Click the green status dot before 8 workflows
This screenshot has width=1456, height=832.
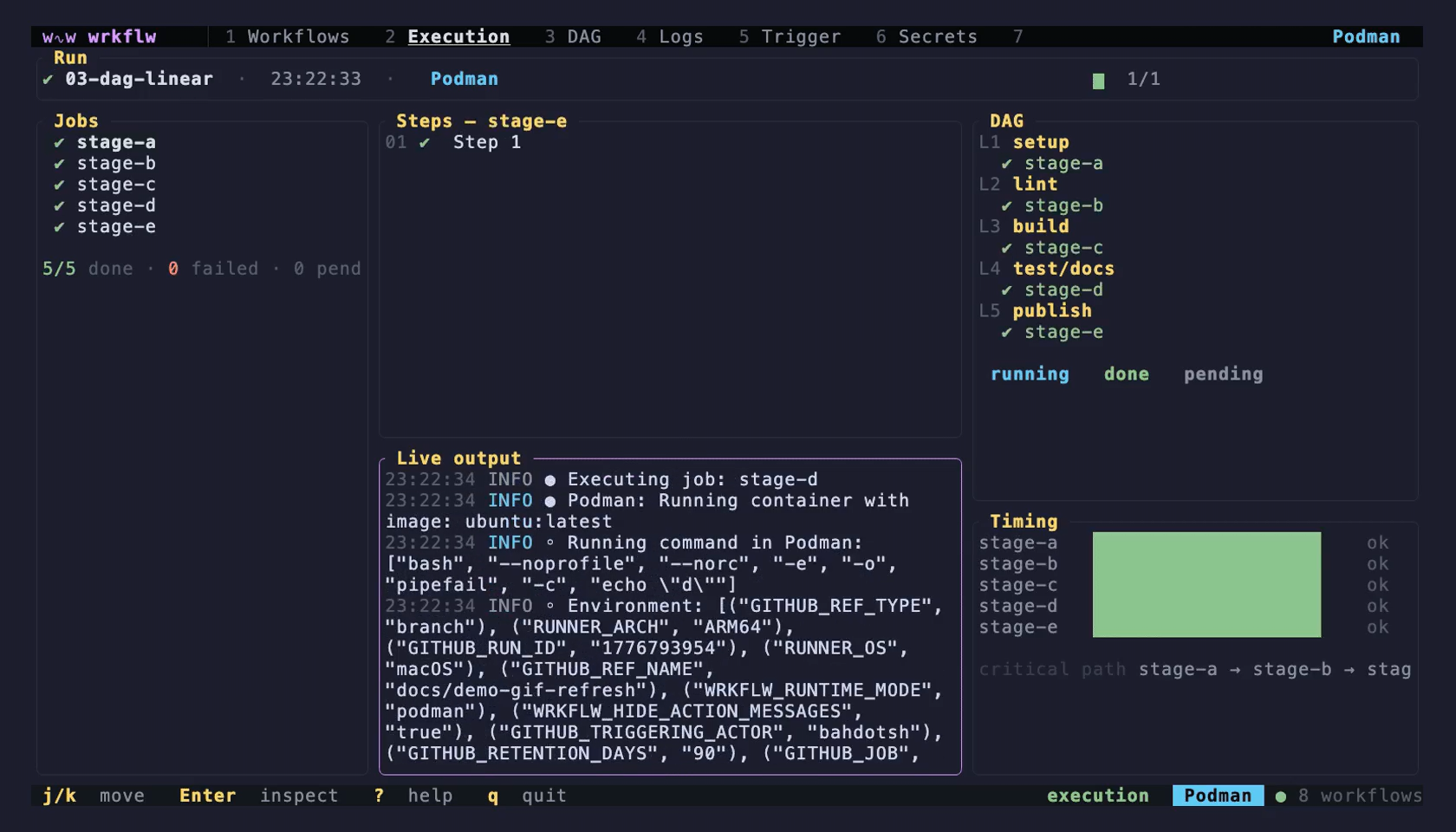coord(1280,796)
